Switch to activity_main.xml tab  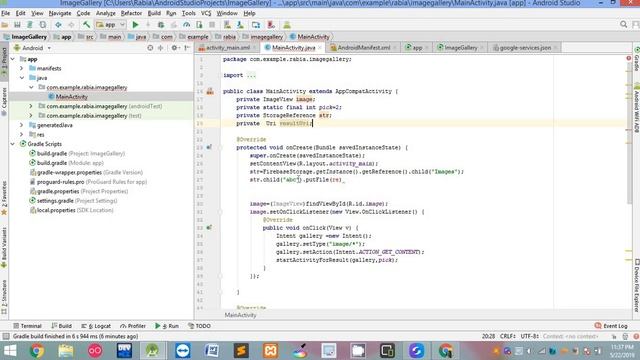click(x=227, y=48)
